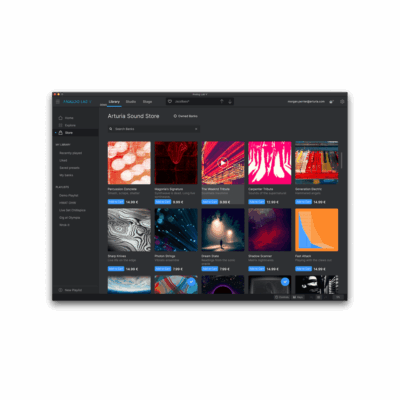Like the preset with the heart icon

[x=170, y=101]
